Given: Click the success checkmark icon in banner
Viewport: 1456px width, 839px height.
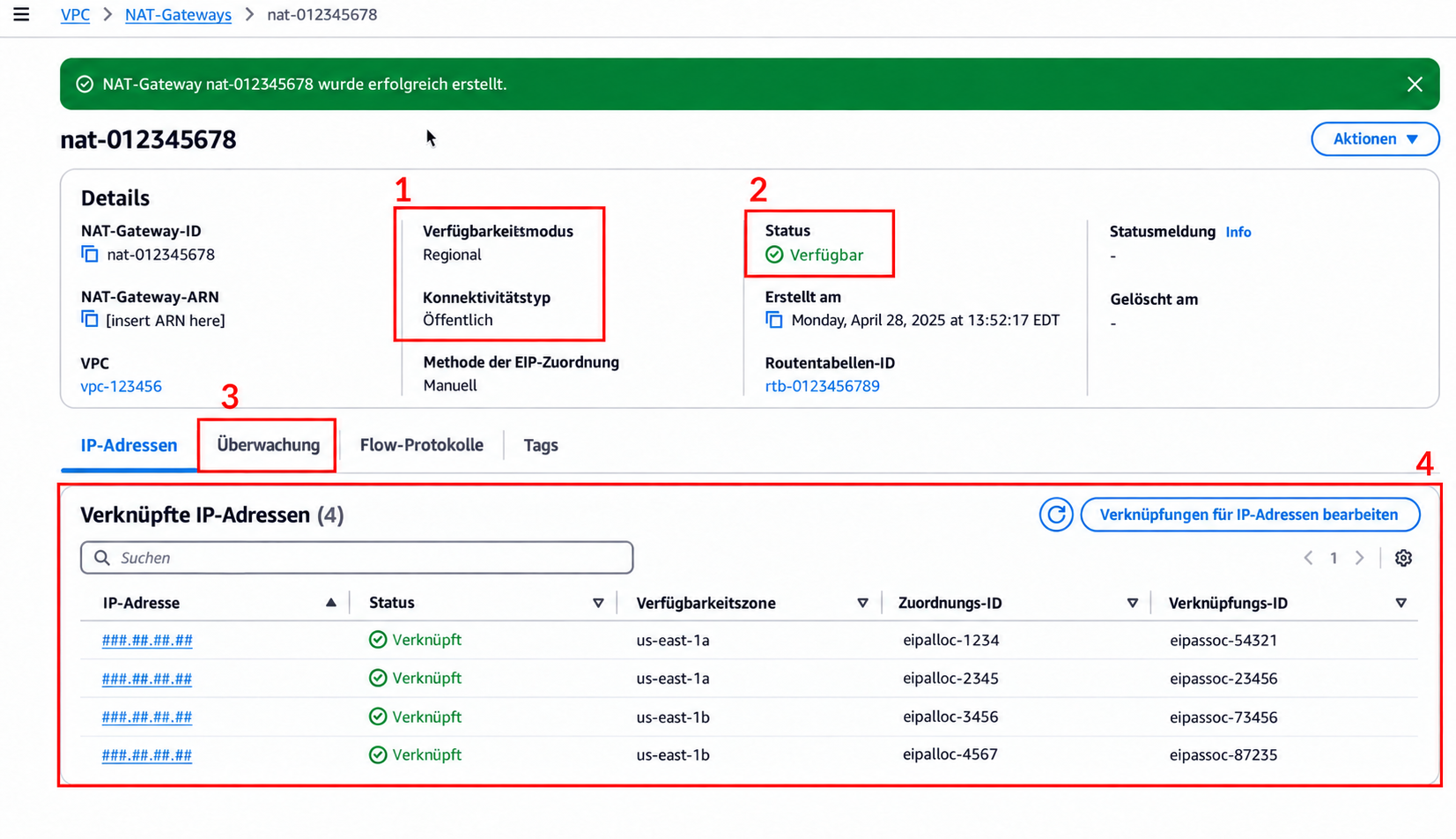Looking at the screenshot, I should 85,84.
